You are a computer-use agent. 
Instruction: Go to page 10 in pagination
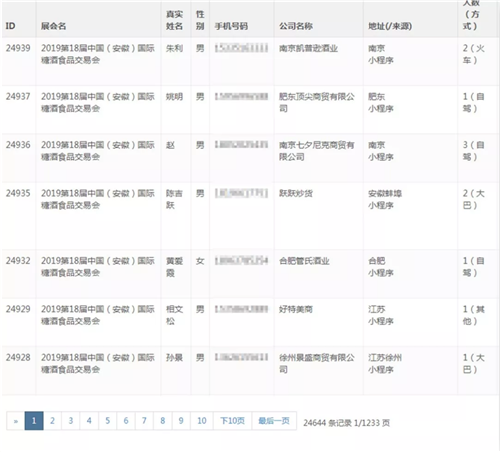[x=202, y=421]
